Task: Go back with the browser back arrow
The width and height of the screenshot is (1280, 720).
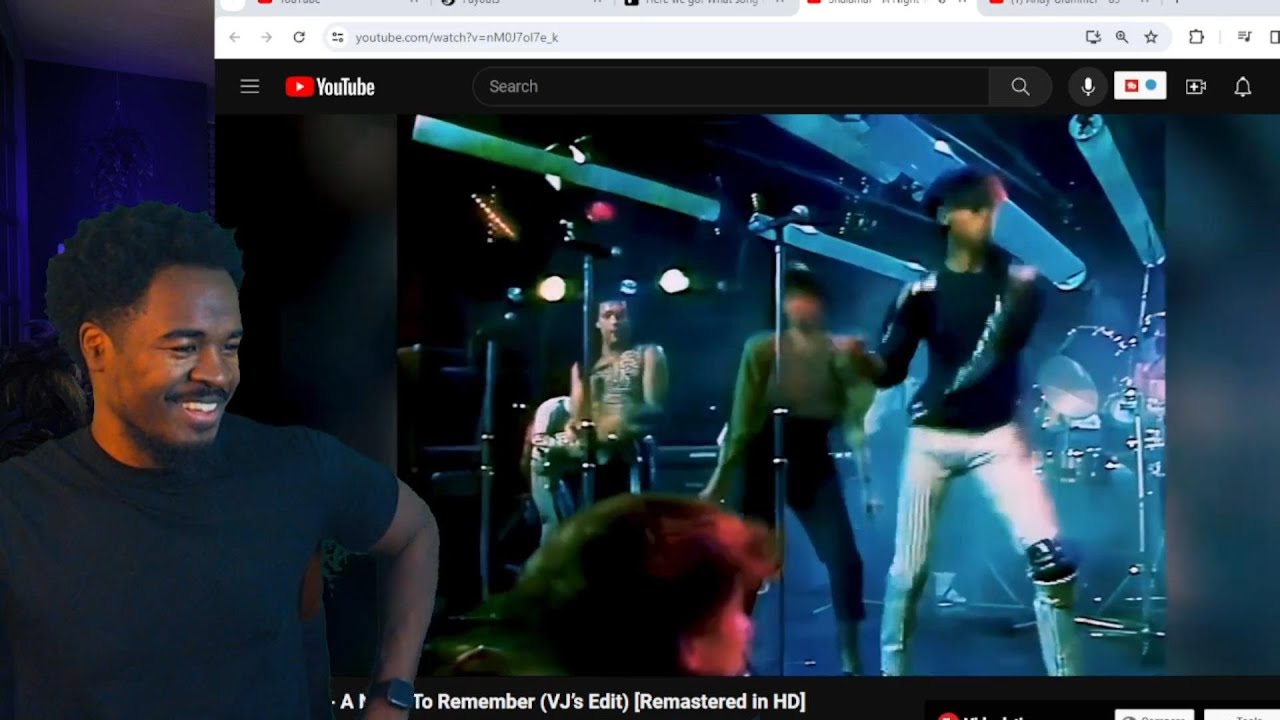Action: tap(234, 37)
